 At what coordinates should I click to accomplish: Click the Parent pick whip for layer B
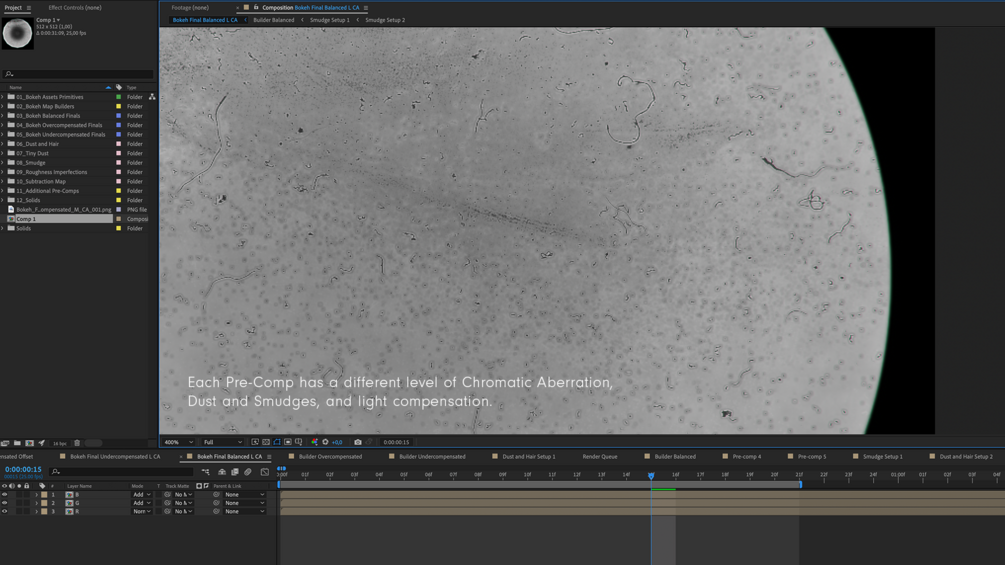216,495
